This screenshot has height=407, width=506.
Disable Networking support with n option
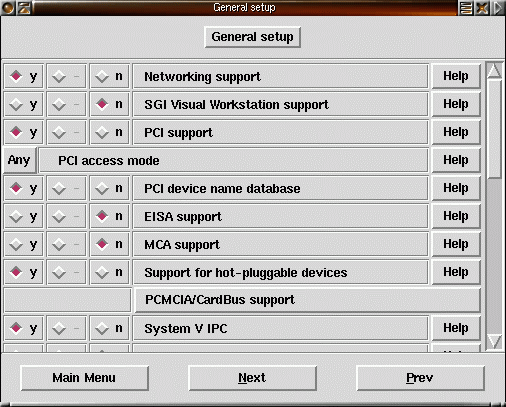coord(110,77)
